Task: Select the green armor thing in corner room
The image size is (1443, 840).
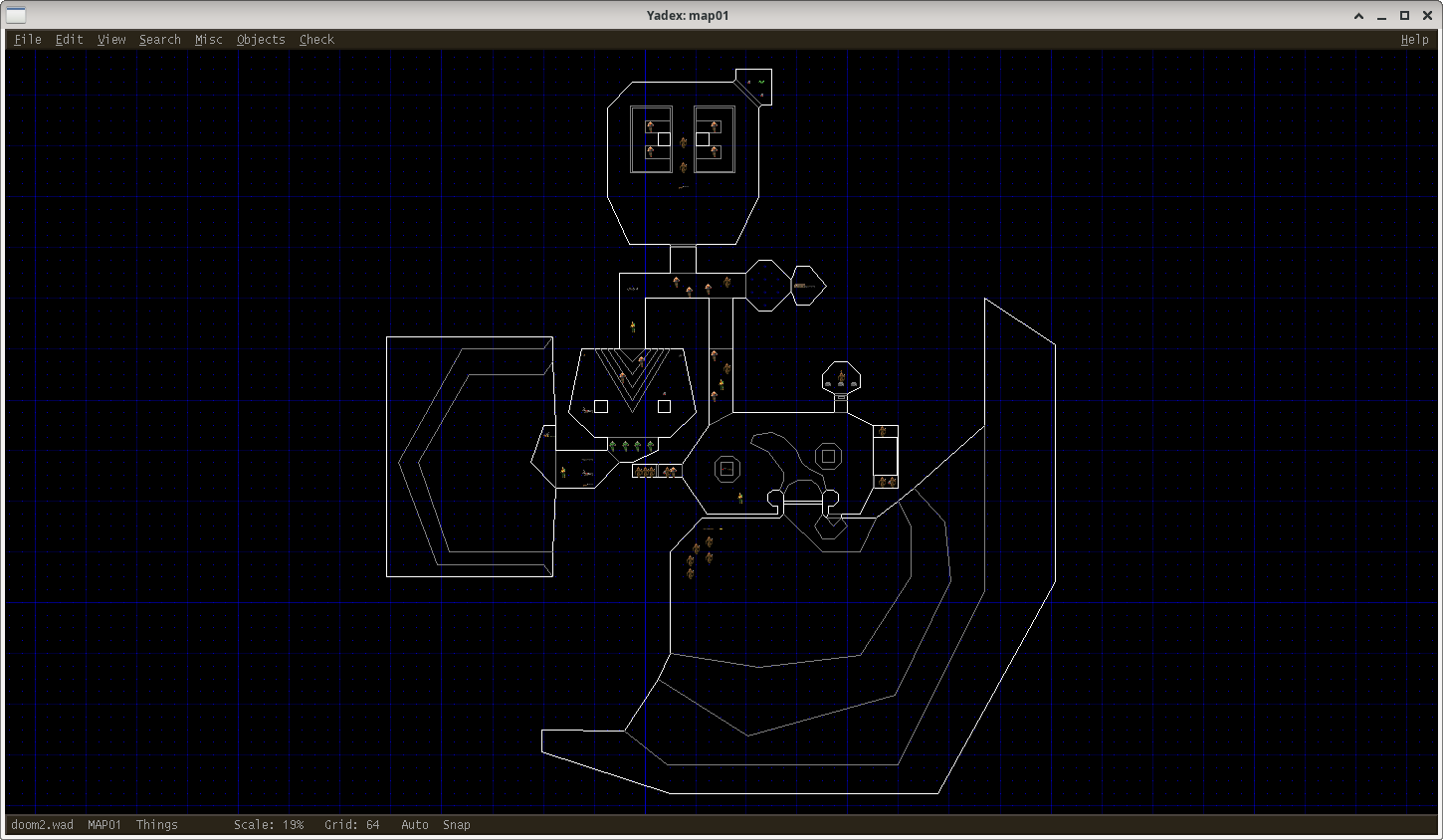Action: 761,82
